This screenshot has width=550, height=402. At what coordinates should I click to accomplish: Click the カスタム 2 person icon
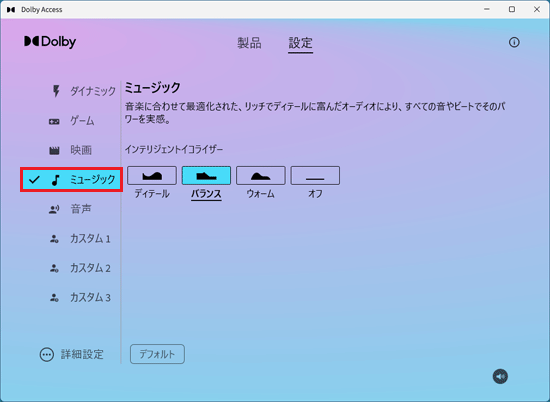tap(54, 268)
